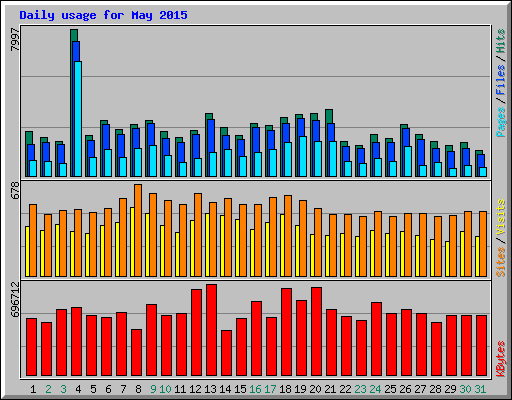The width and height of the screenshot is (512, 400).
Task: Click the Pages legend label
Action: coord(501,122)
